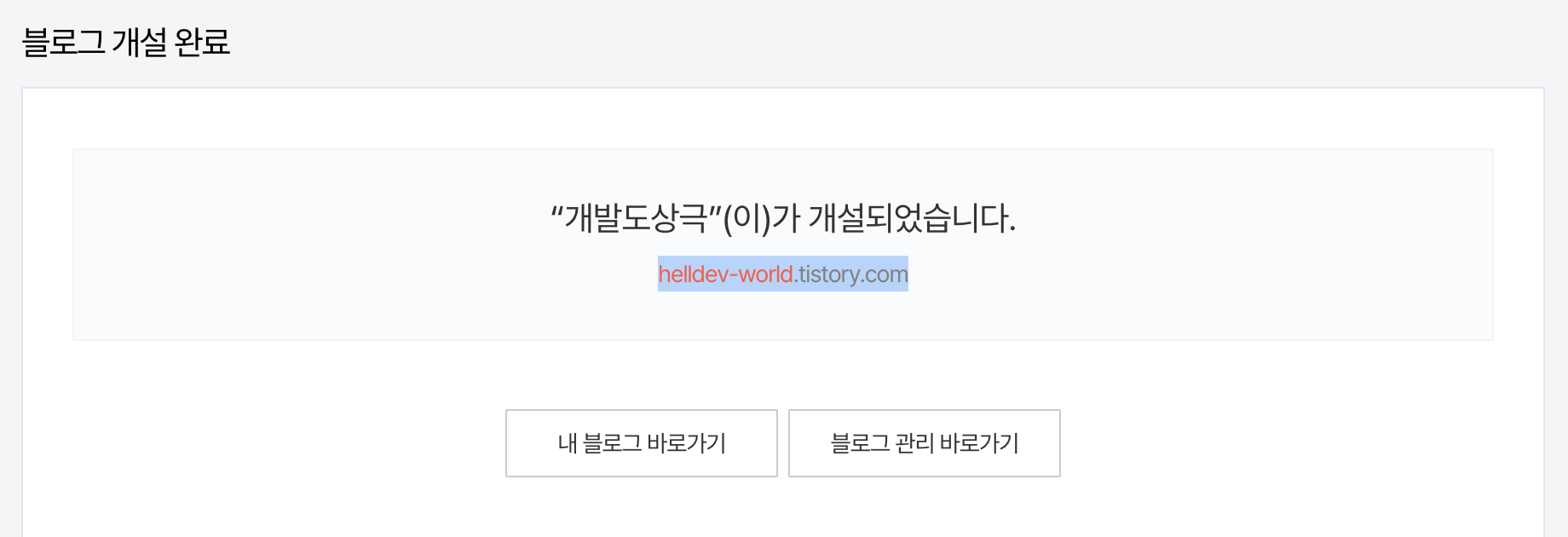This screenshot has width=1568, height=537.
Task: Click the com ending of the address
Action: click(885, 276)
